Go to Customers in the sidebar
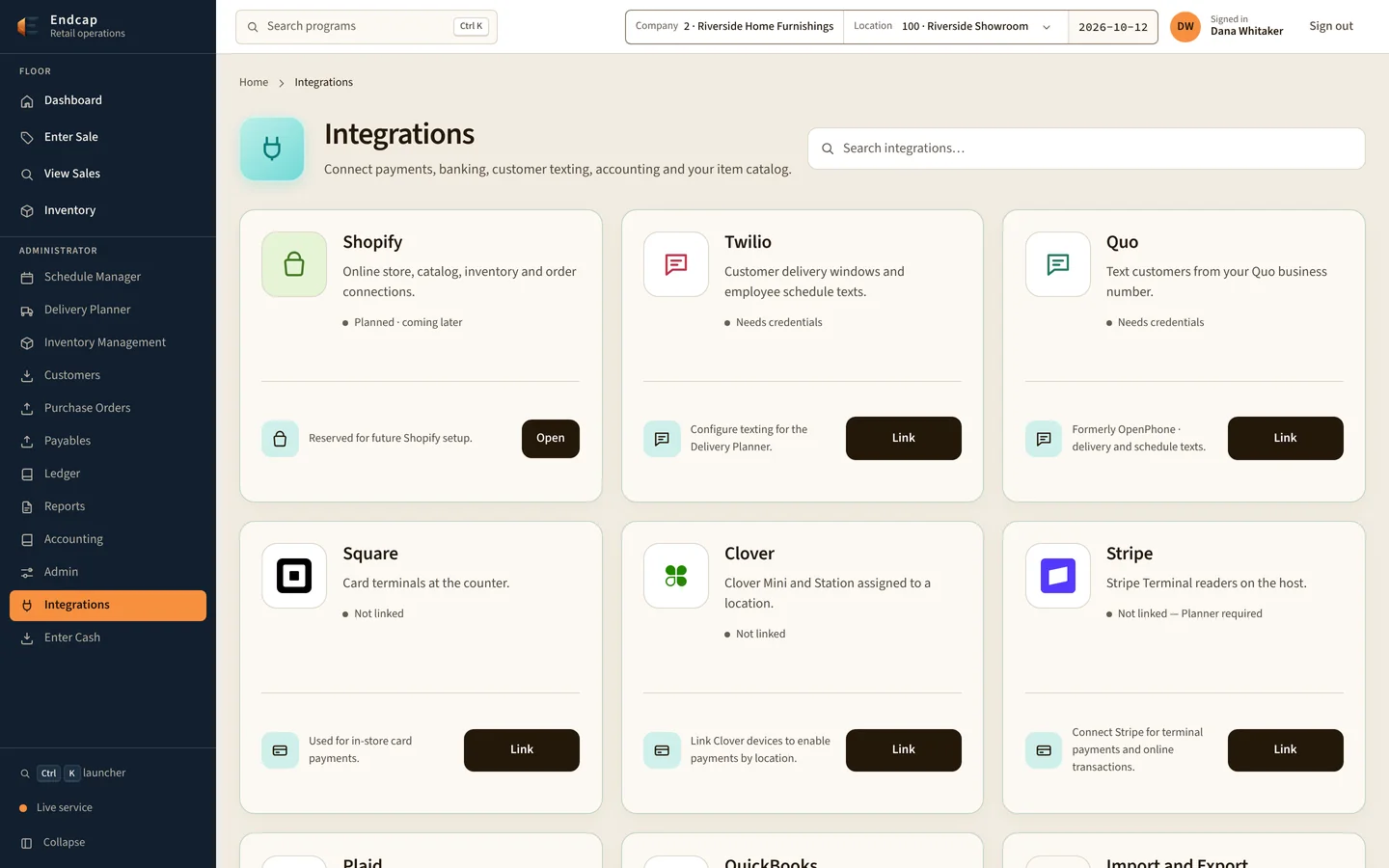The width and height of the screenshot is (1389, 868). (x=108, y=375)
